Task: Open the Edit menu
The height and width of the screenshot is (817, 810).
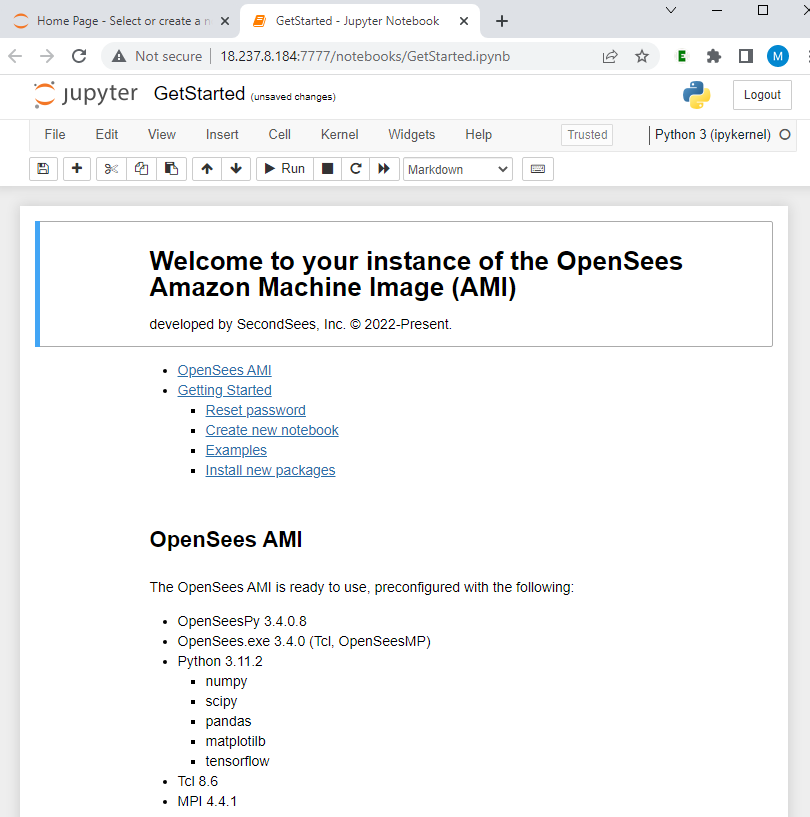Action: pos(107,134)
